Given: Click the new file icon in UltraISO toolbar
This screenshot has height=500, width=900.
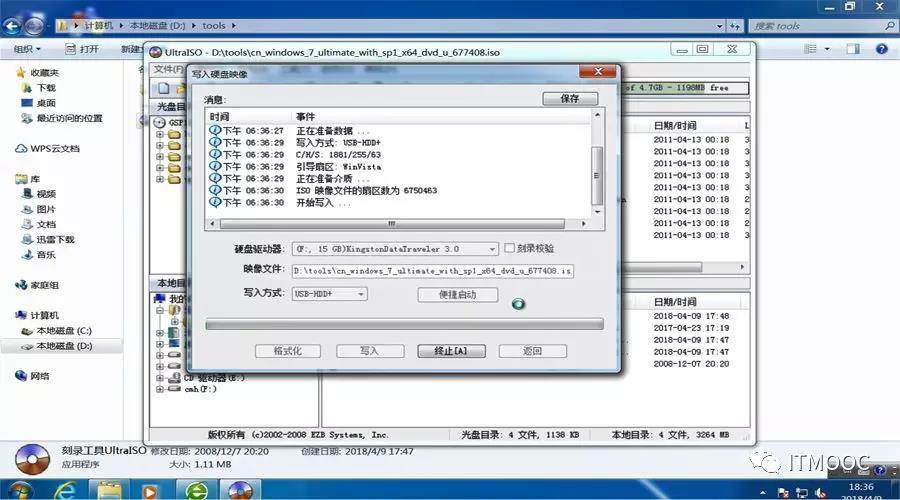Looking at the screenshot, I should click(164, 88).
